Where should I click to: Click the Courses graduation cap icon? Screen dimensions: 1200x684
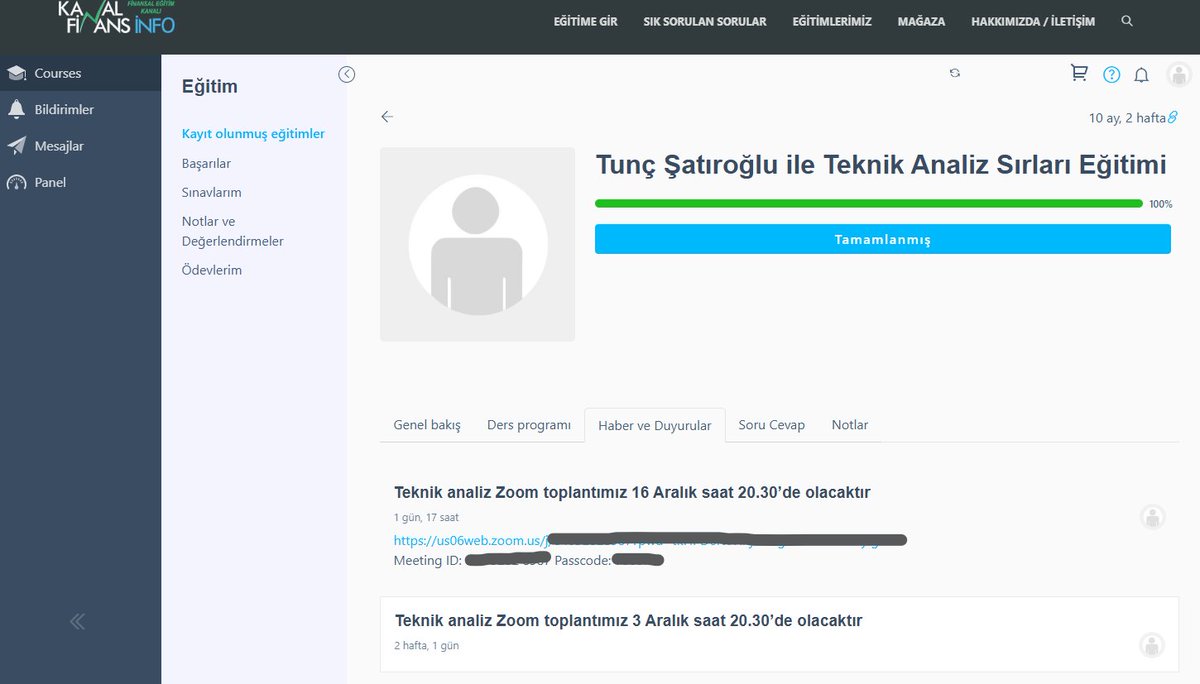pos(16,73)
